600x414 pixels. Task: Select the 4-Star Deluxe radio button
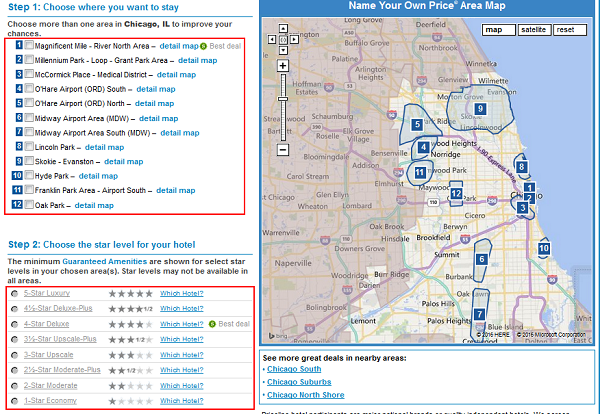pos(15,324)
